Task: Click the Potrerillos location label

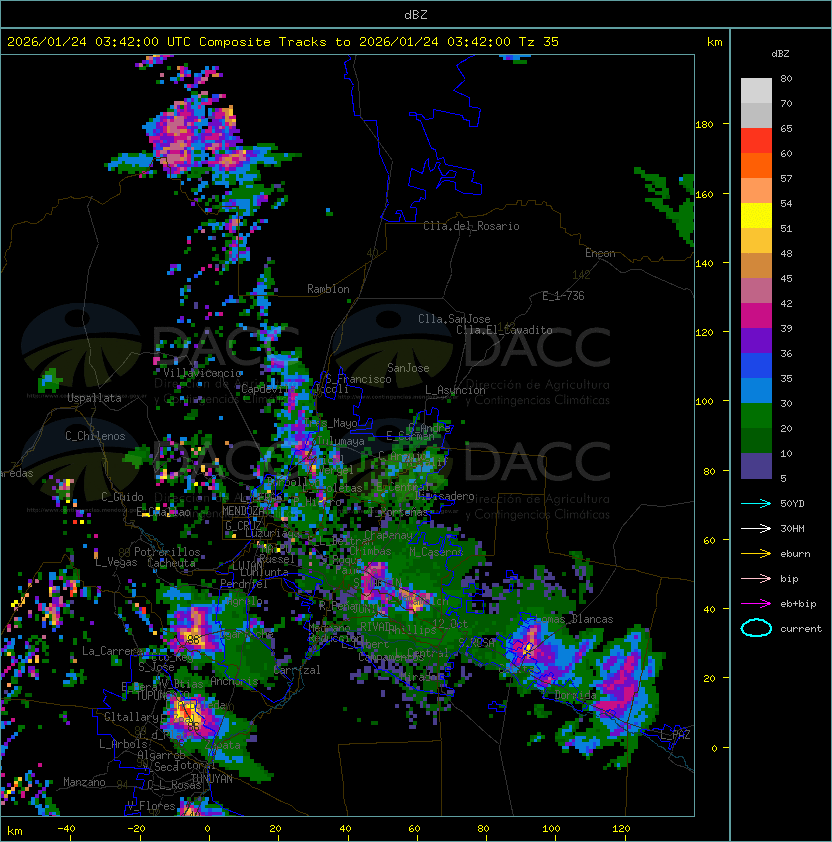Action: [167, 552]
